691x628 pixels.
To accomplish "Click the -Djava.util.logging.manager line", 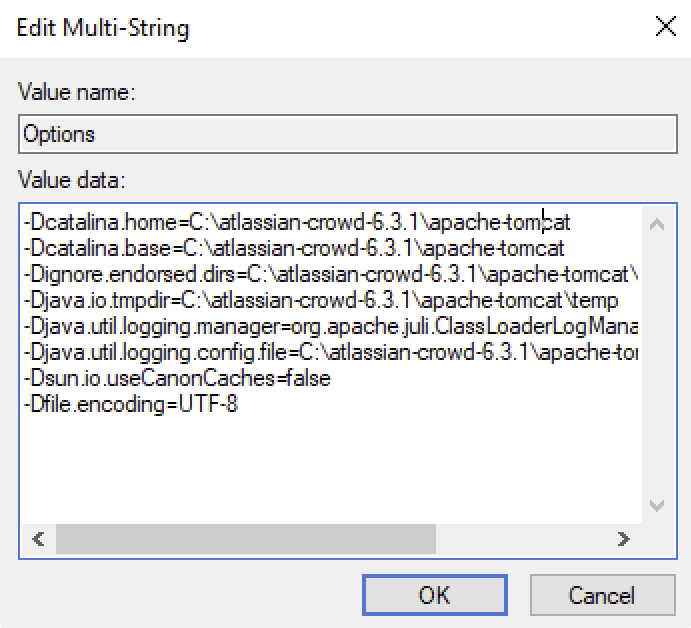I will [330, 326].
